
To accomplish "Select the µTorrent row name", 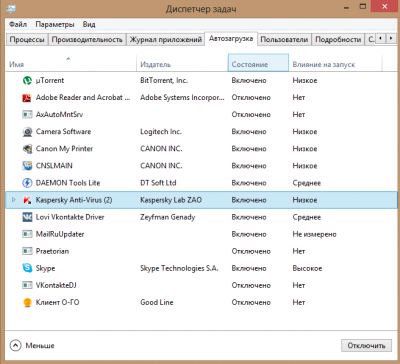I will coord(50,80).
